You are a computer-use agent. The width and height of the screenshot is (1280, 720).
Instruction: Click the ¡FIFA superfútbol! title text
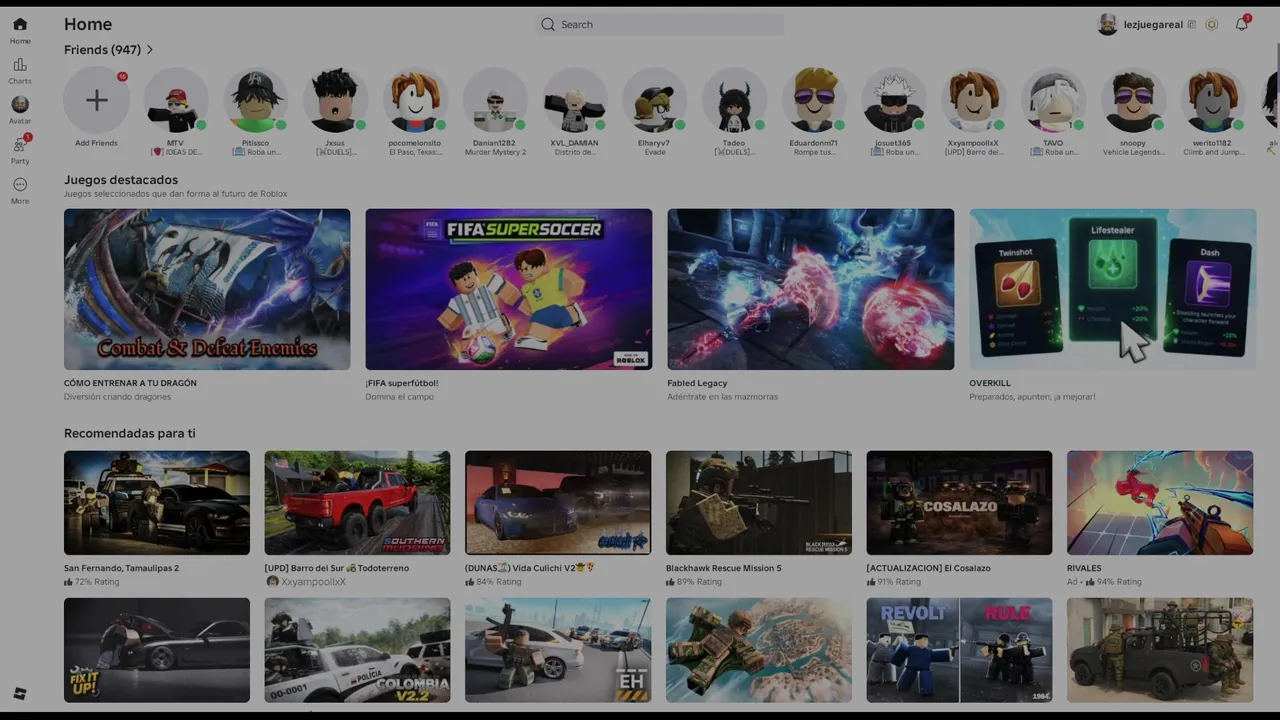coord(402,383)
